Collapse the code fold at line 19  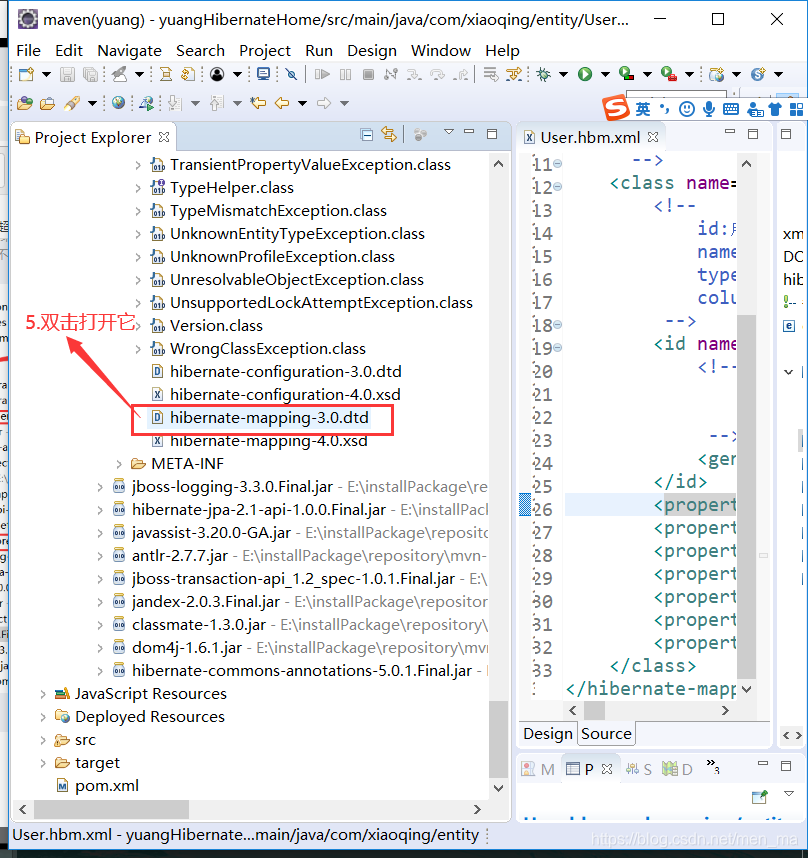pyautogui.click(x=557, y=347)
